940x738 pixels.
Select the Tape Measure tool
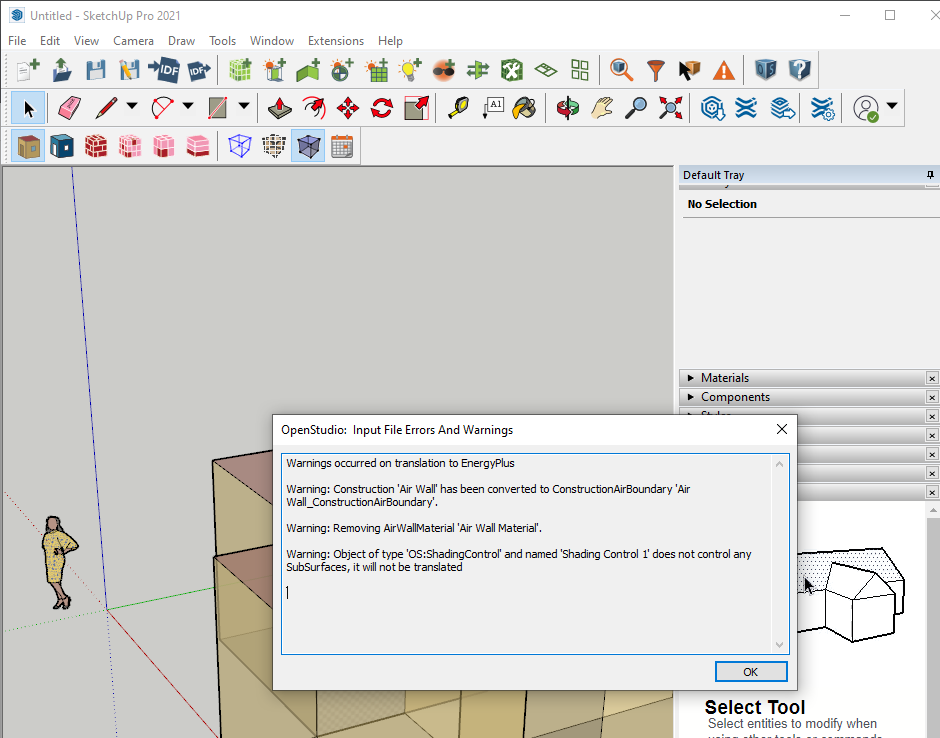(x=459, y=109)
